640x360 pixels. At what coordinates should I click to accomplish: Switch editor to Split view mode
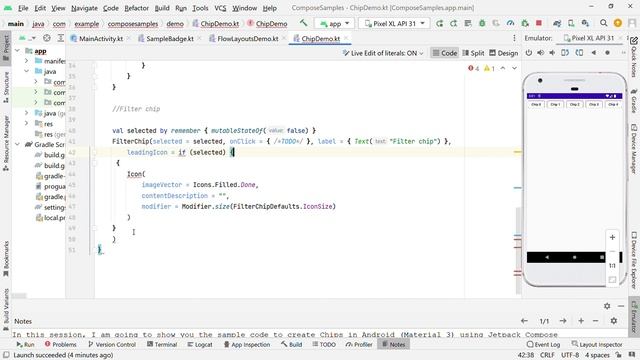pyautogui.click(x=473, y=53)
